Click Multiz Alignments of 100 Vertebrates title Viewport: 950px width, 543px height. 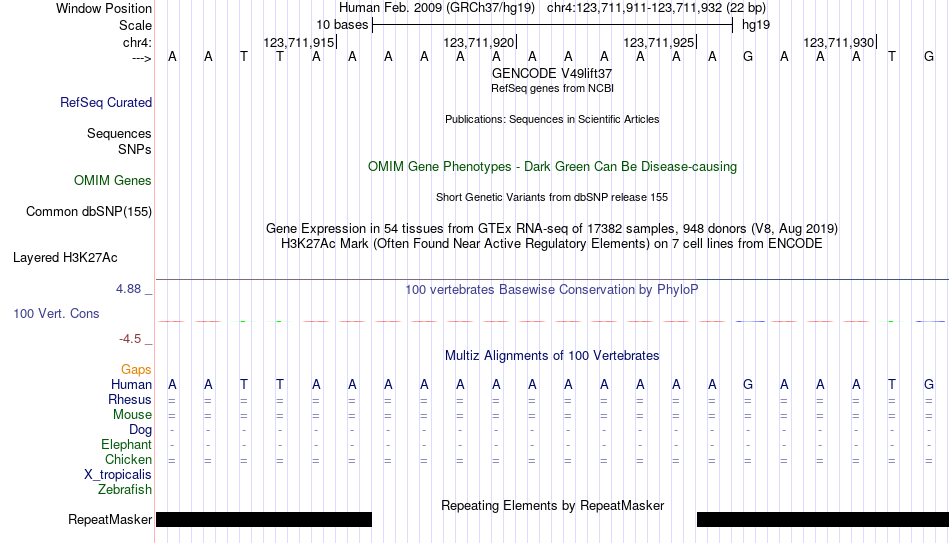[552, 356]
